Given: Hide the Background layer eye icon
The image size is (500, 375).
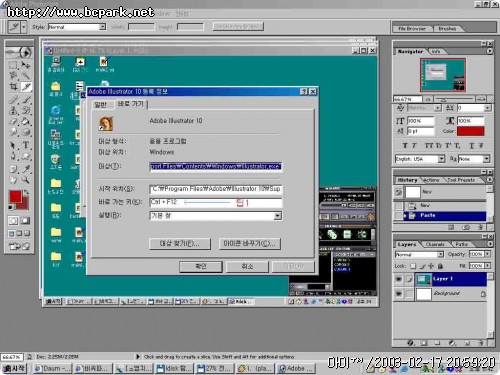Looking at the screenshot, I should click(x=399, y=294).
